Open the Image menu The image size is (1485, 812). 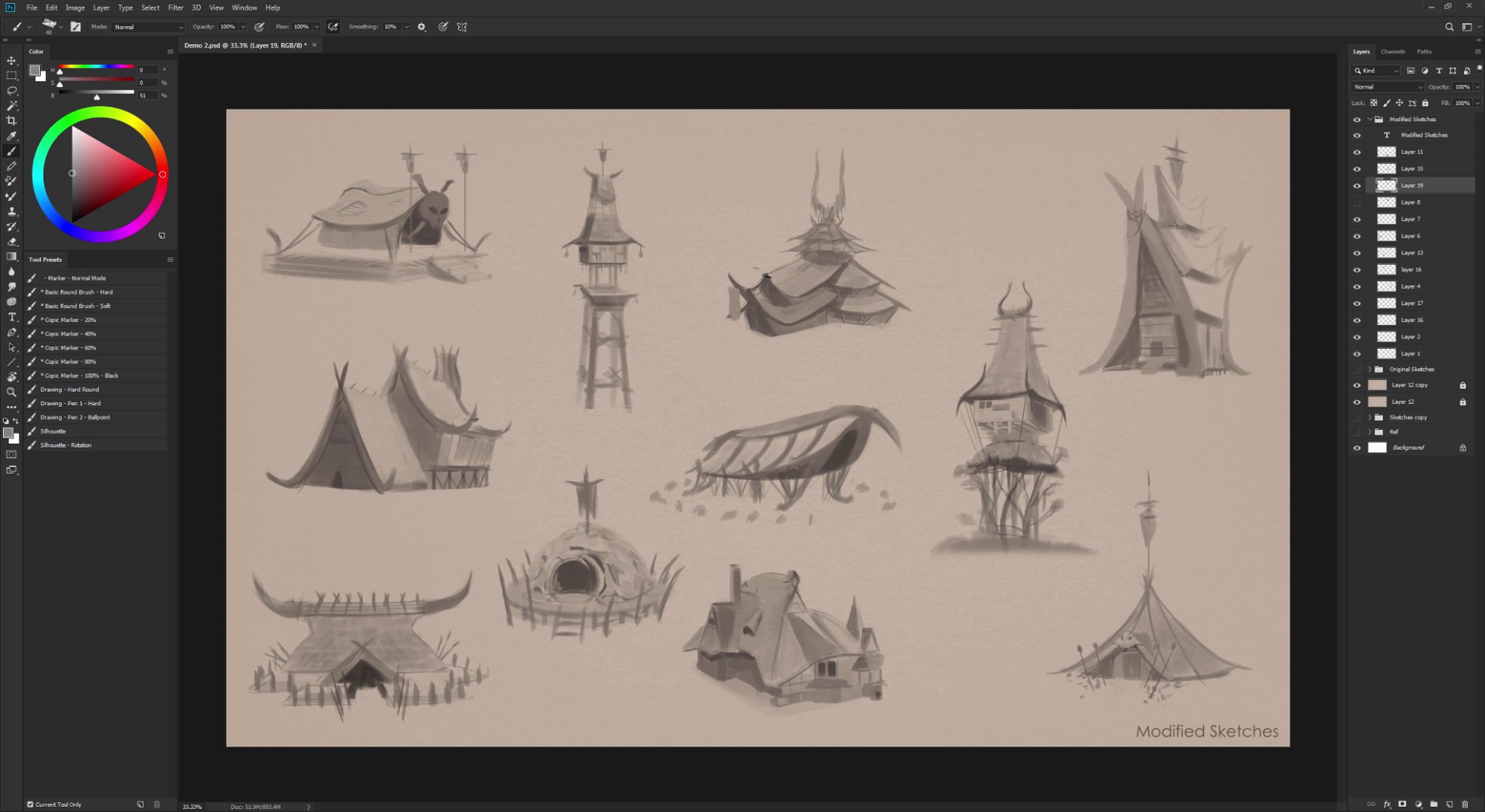(x=75, y=8)
